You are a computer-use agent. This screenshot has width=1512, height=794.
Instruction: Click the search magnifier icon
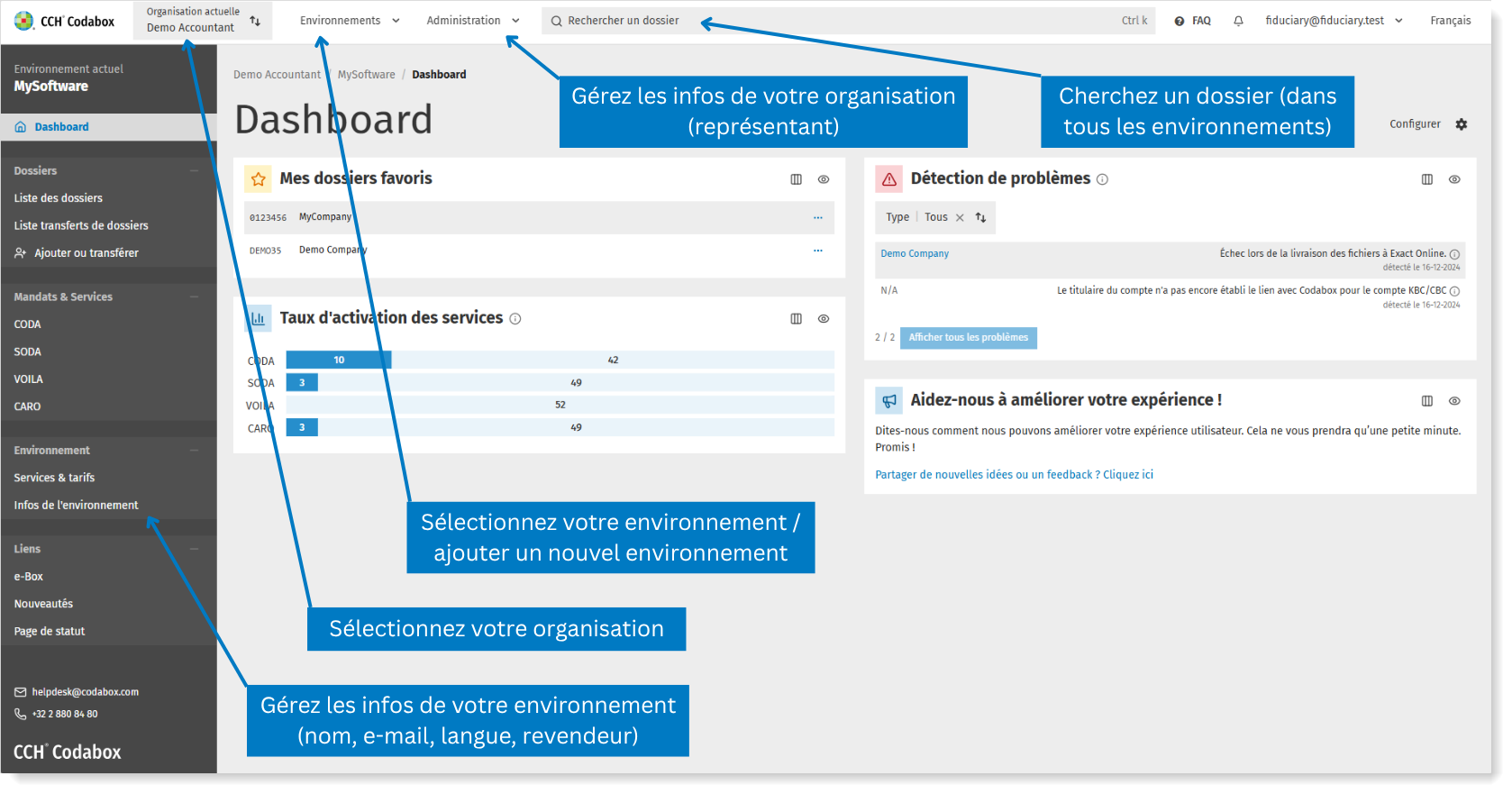(x=557, y=21)
